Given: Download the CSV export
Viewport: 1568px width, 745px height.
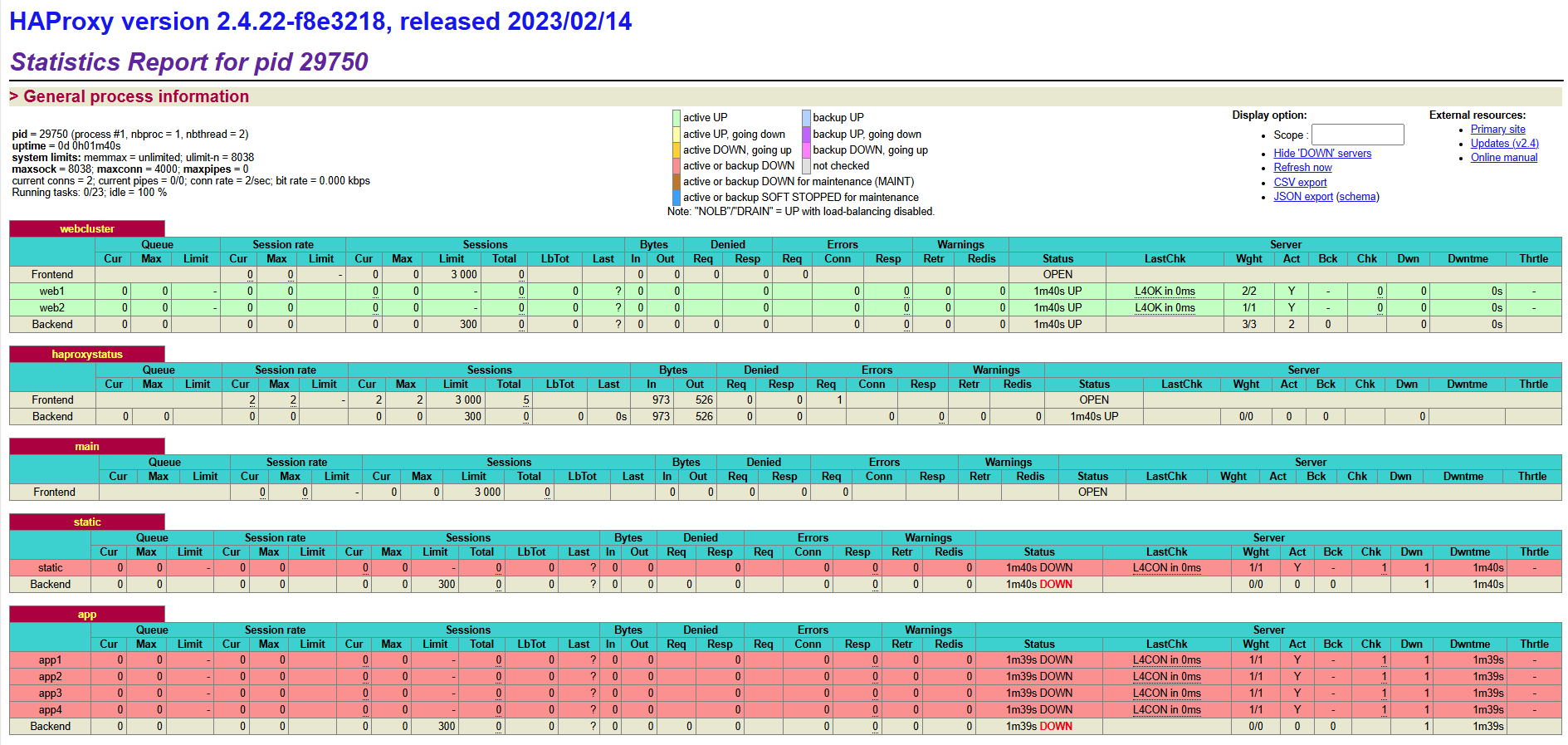Looking at the screenshot, I should [x=1300, y=182].
